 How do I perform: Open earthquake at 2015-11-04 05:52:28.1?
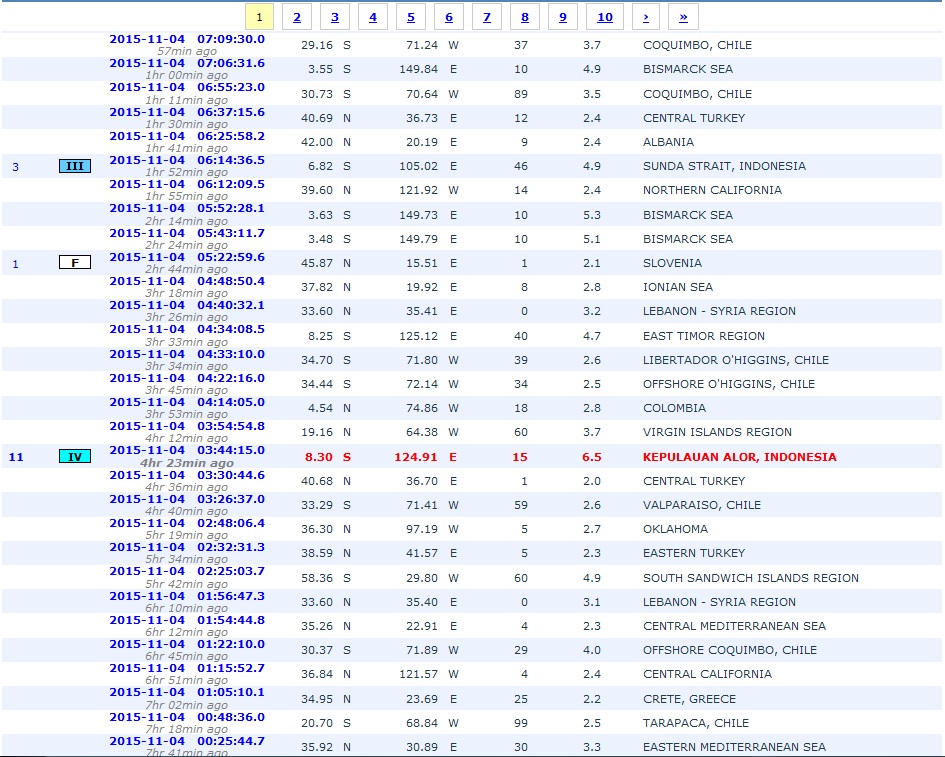click(187, 209)
